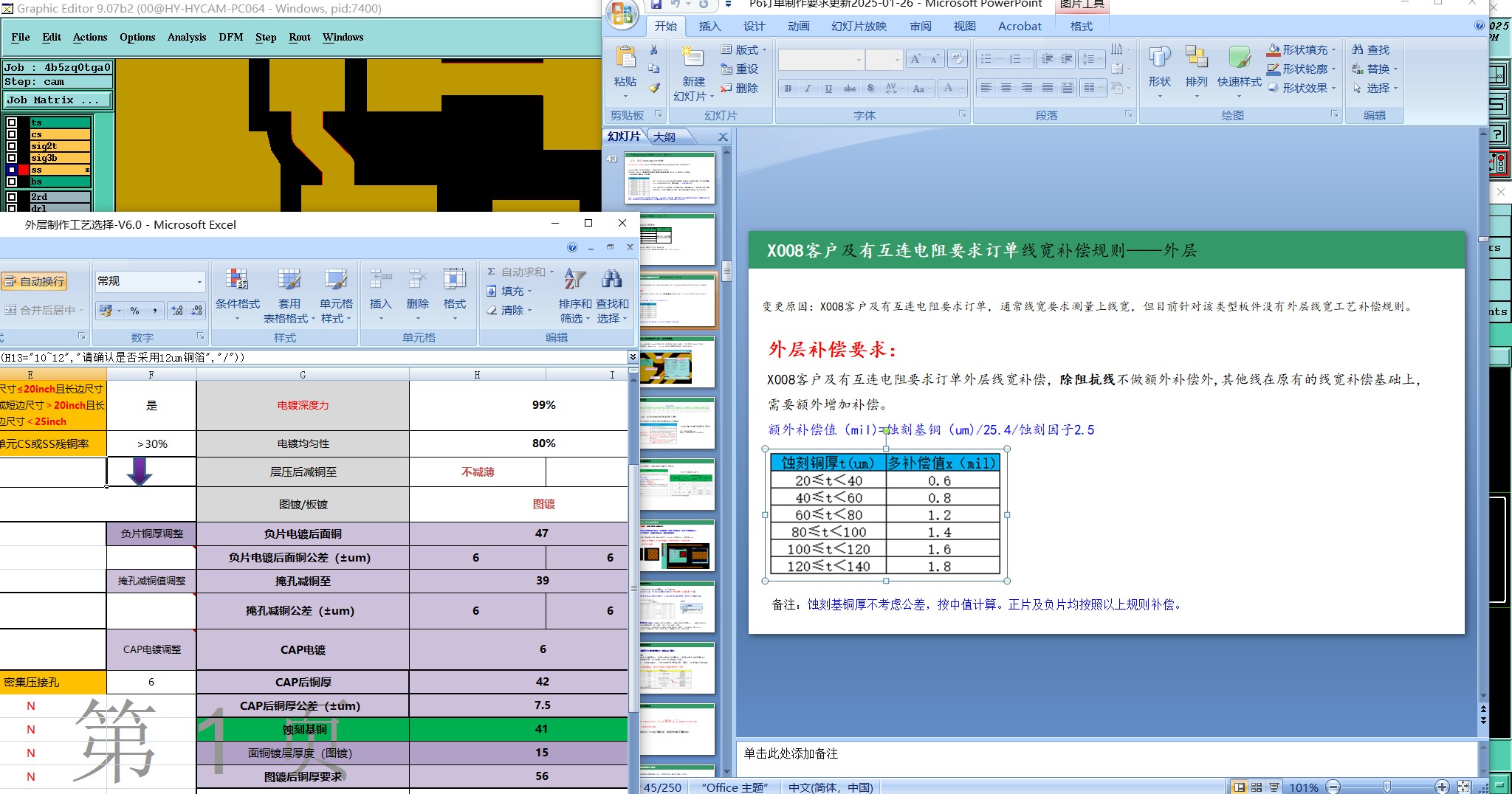The height and width of the screenshot is (794, 1512).
Task: Click Replace (替换) in PowerPoint editing group
Action: 1375,69
